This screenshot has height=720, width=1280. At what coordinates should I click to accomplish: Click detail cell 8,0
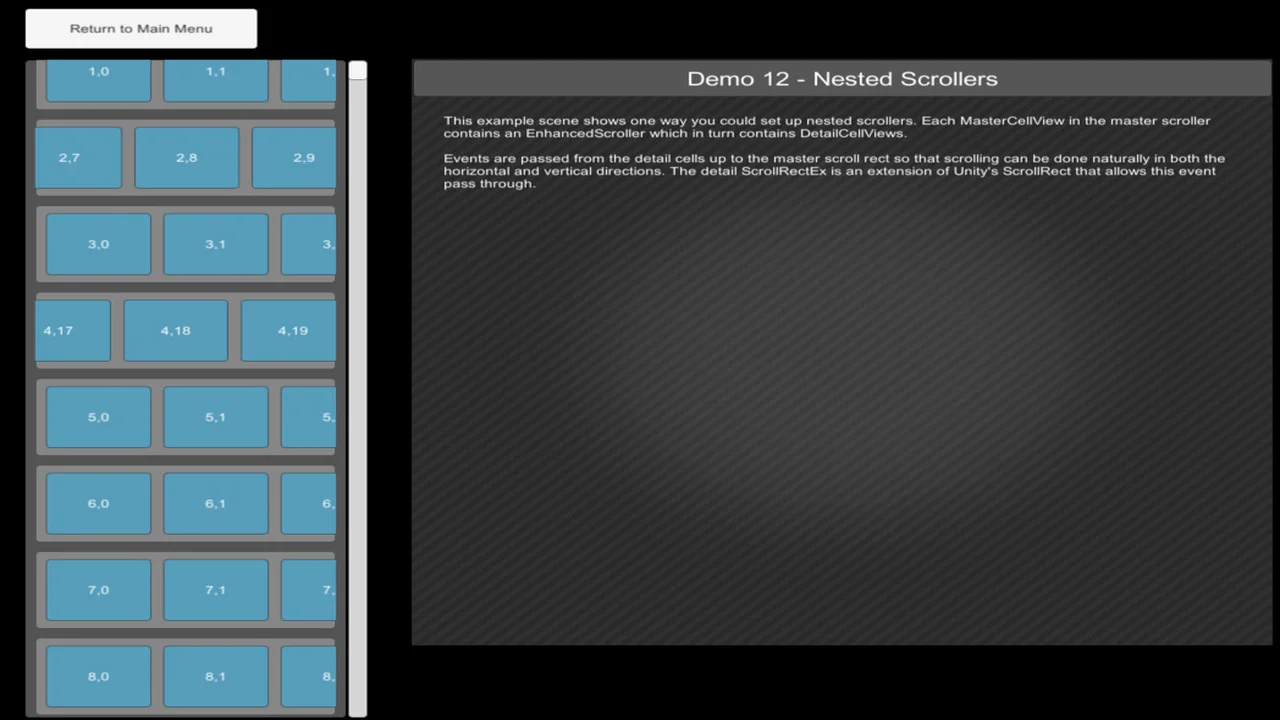point(98,677)
